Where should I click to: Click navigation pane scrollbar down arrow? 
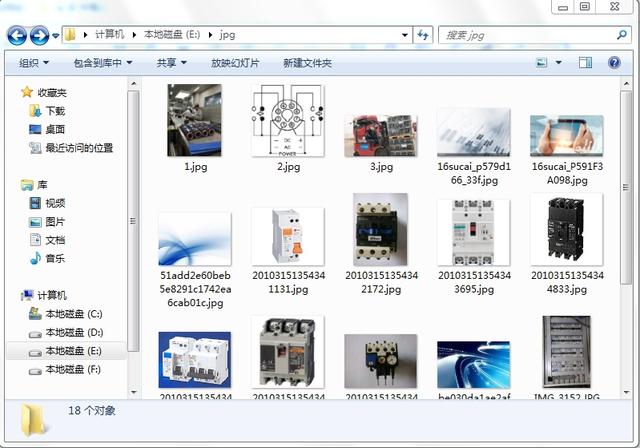coord(133,393)
